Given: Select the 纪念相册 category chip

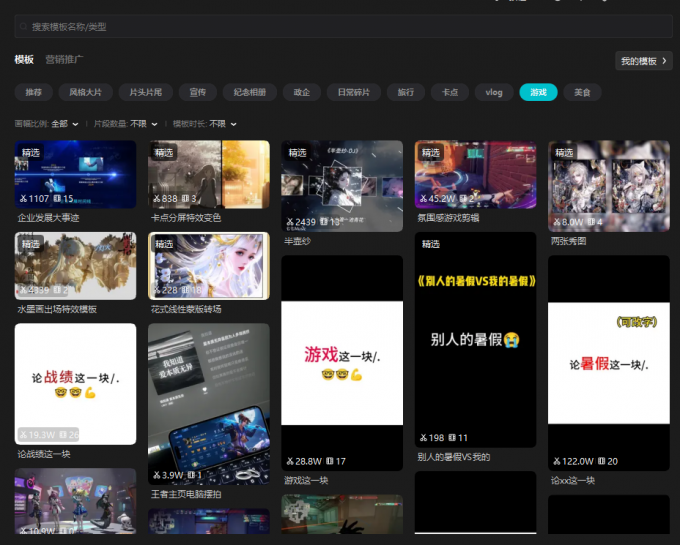Looking at the screenshot, I should tap(250, 92).
